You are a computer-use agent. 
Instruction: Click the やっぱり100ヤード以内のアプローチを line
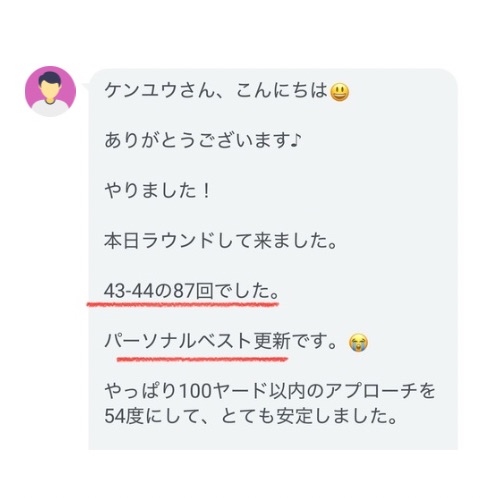click(x=270, y=391)
